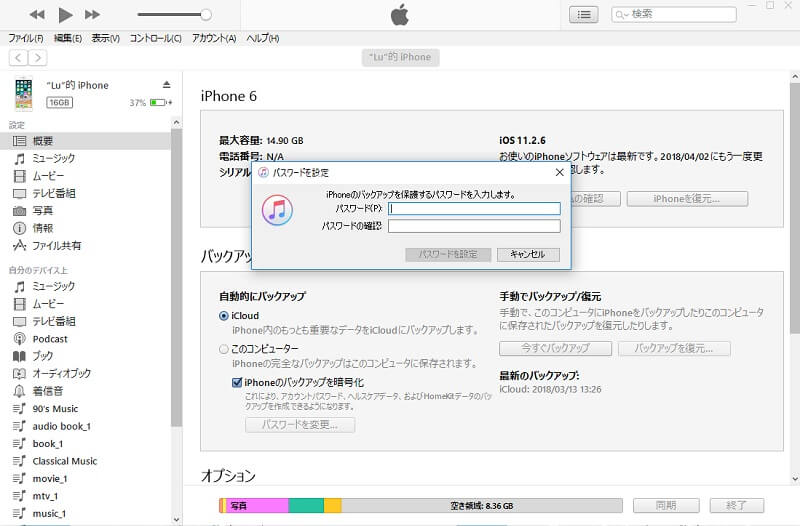Focus the 検索 search field

[674, 14]
